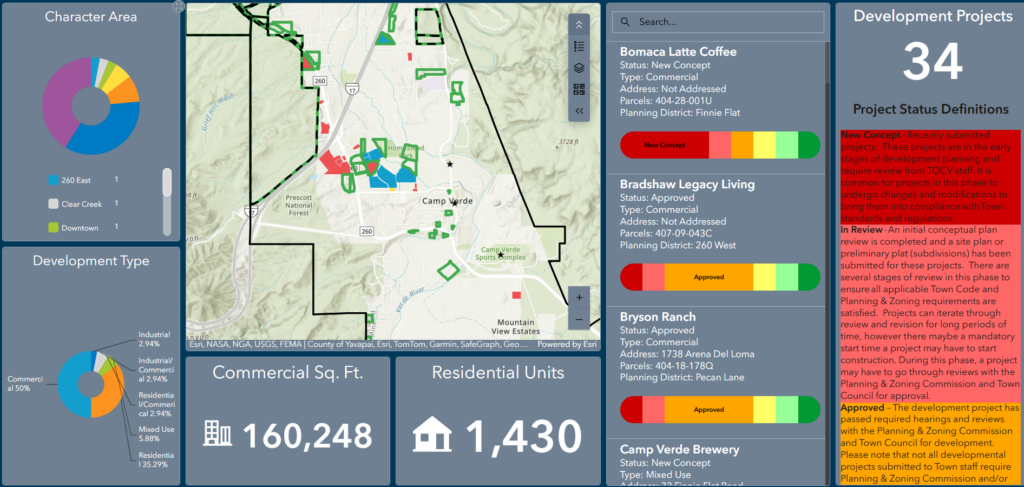1024x487 pixels.
Task: Click the Character Area legend scrollbar
Action: pos(166,187)
